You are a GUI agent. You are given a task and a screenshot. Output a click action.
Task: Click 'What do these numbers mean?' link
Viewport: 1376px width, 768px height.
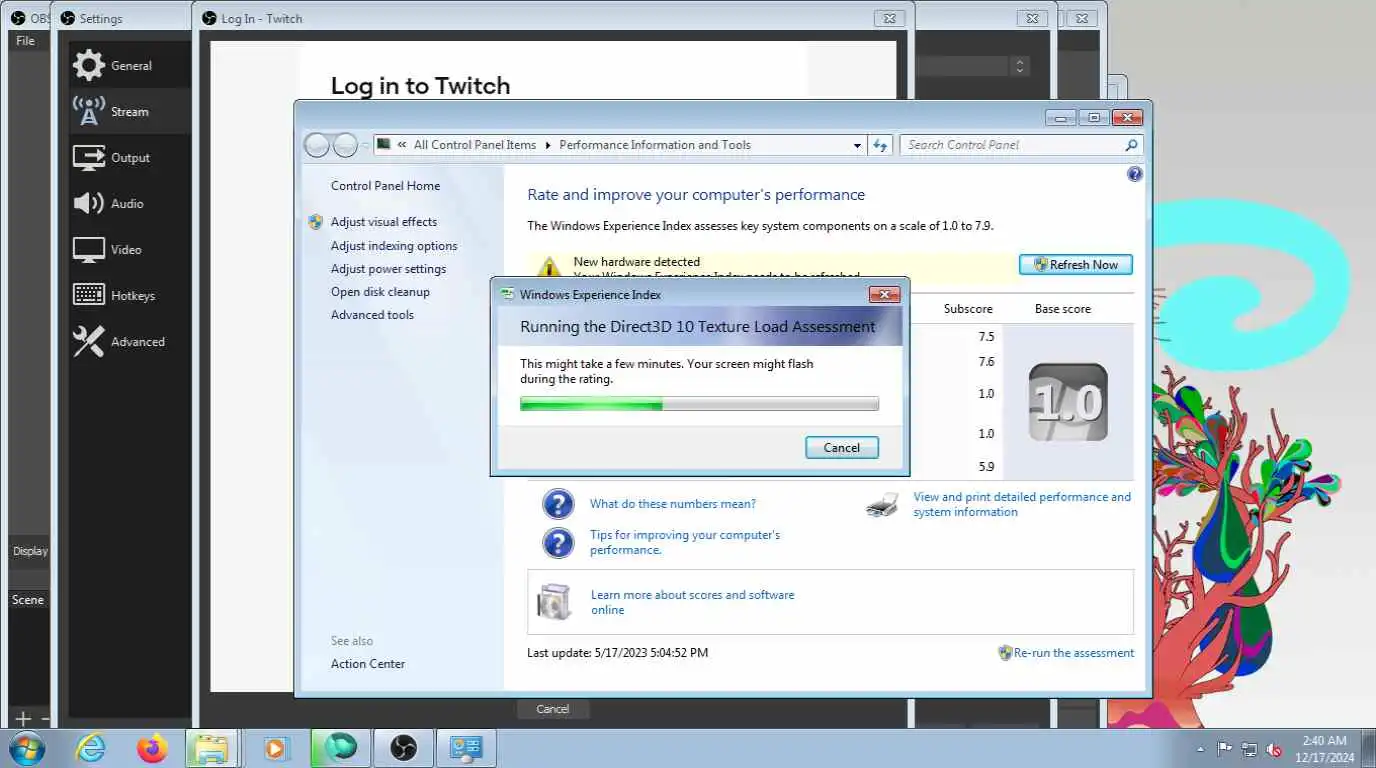(673, 504)
